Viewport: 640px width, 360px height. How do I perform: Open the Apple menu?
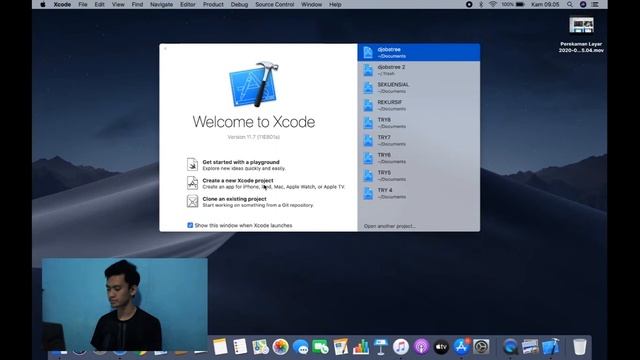pyautogui.click(x=43, y=4)
